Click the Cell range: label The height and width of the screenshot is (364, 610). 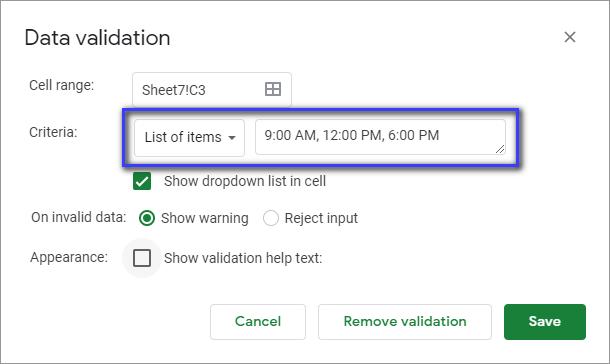[61, 85]
